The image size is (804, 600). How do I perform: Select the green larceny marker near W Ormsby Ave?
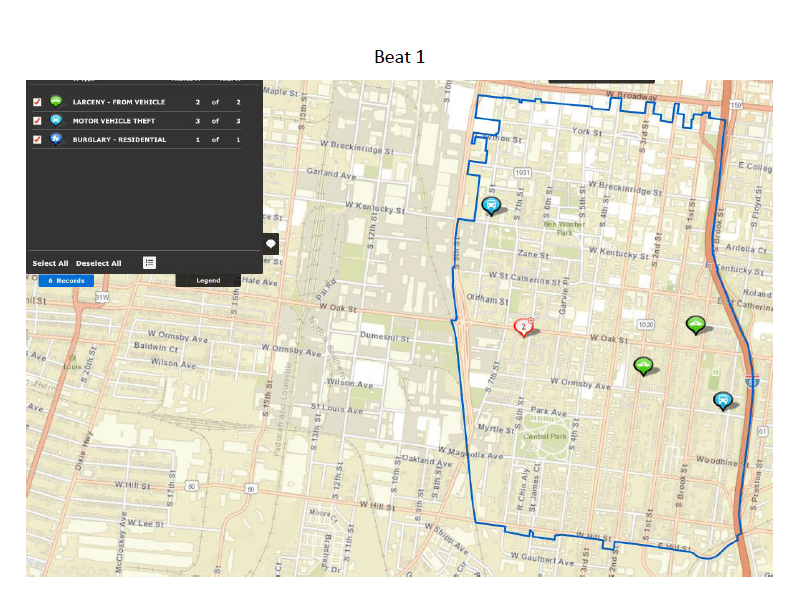pyautogui.click(x=643, y=366)
